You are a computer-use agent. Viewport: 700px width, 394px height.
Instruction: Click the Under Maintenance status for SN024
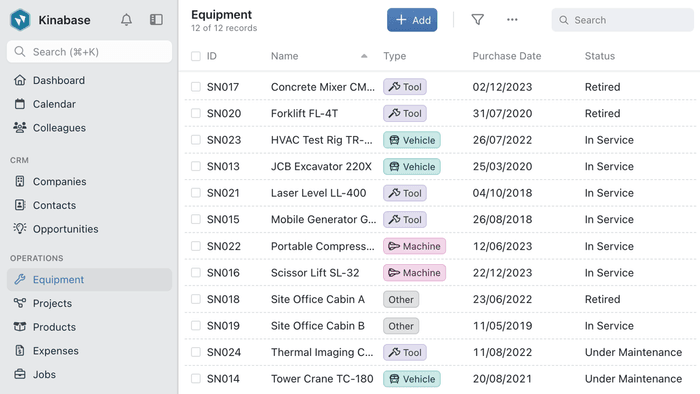[x=633, y=352]
